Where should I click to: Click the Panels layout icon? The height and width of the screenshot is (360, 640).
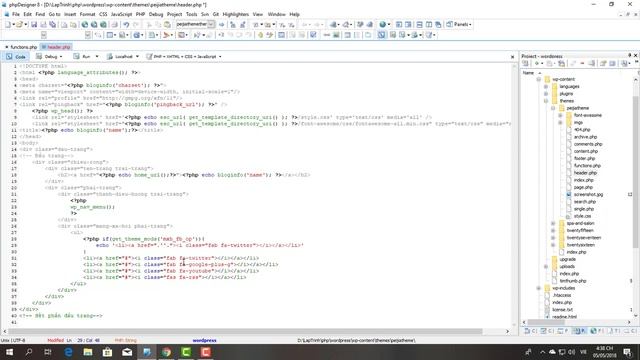tap(449, 24)
